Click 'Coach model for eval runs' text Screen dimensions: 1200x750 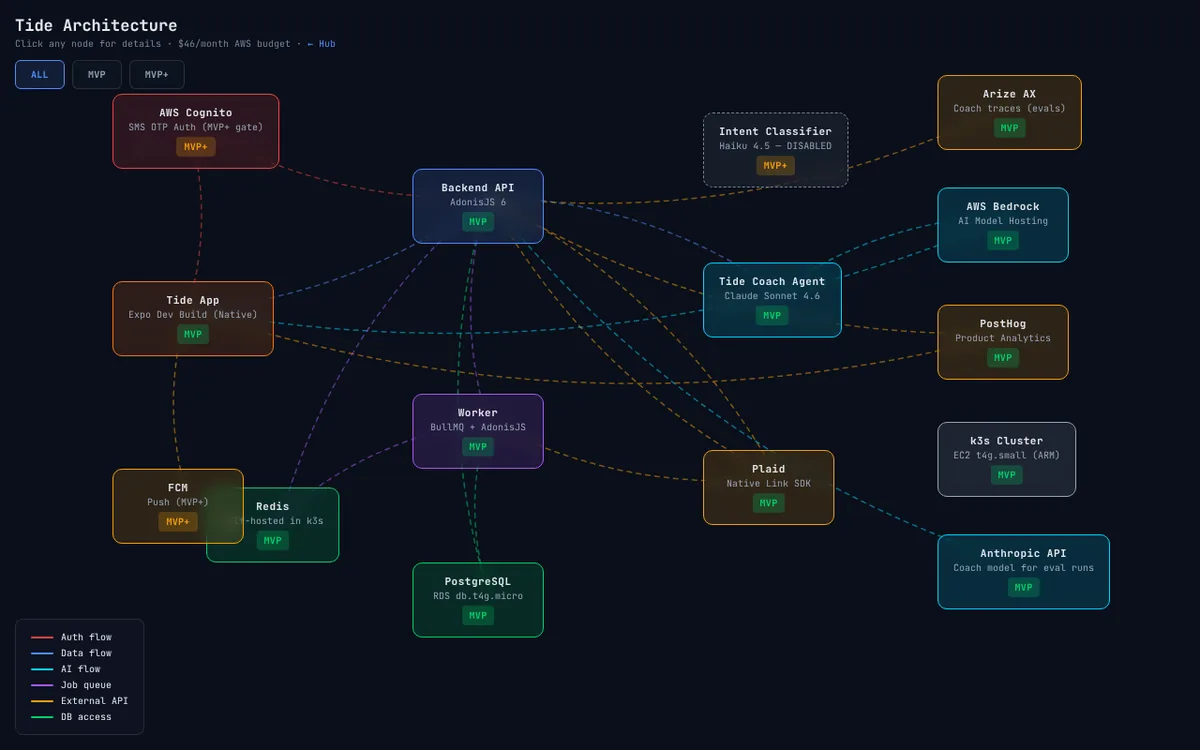1023,568
